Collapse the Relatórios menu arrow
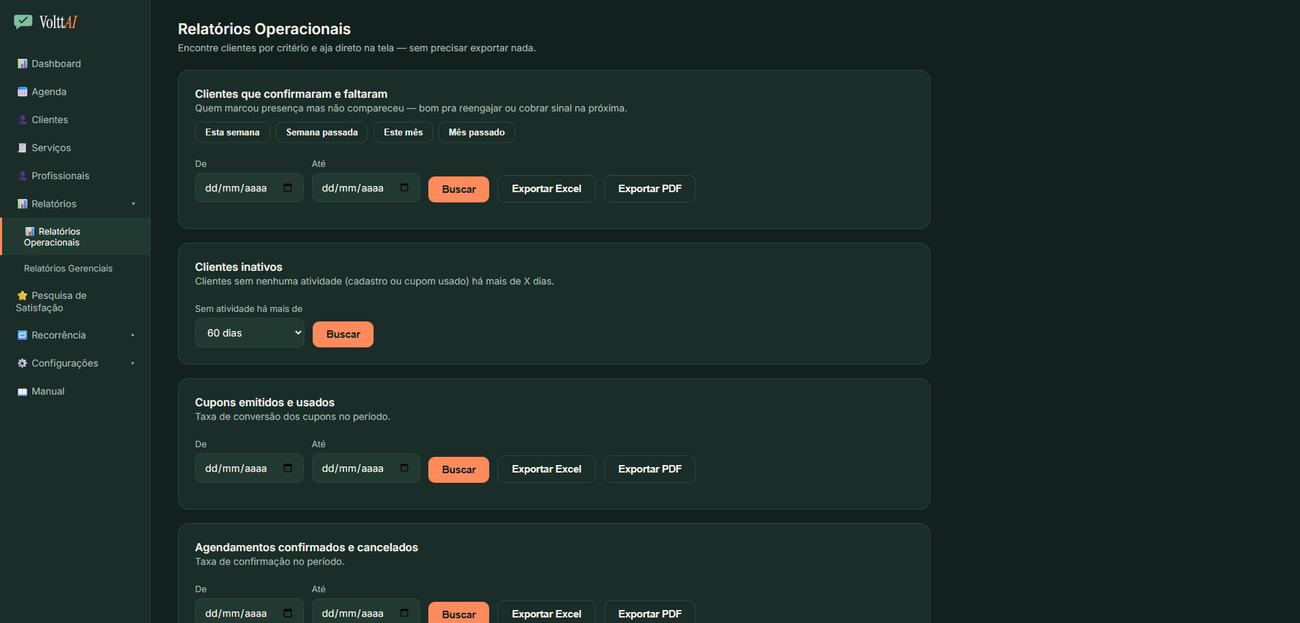The width and height of the screenshot is (1300, 623). point(133,204)
